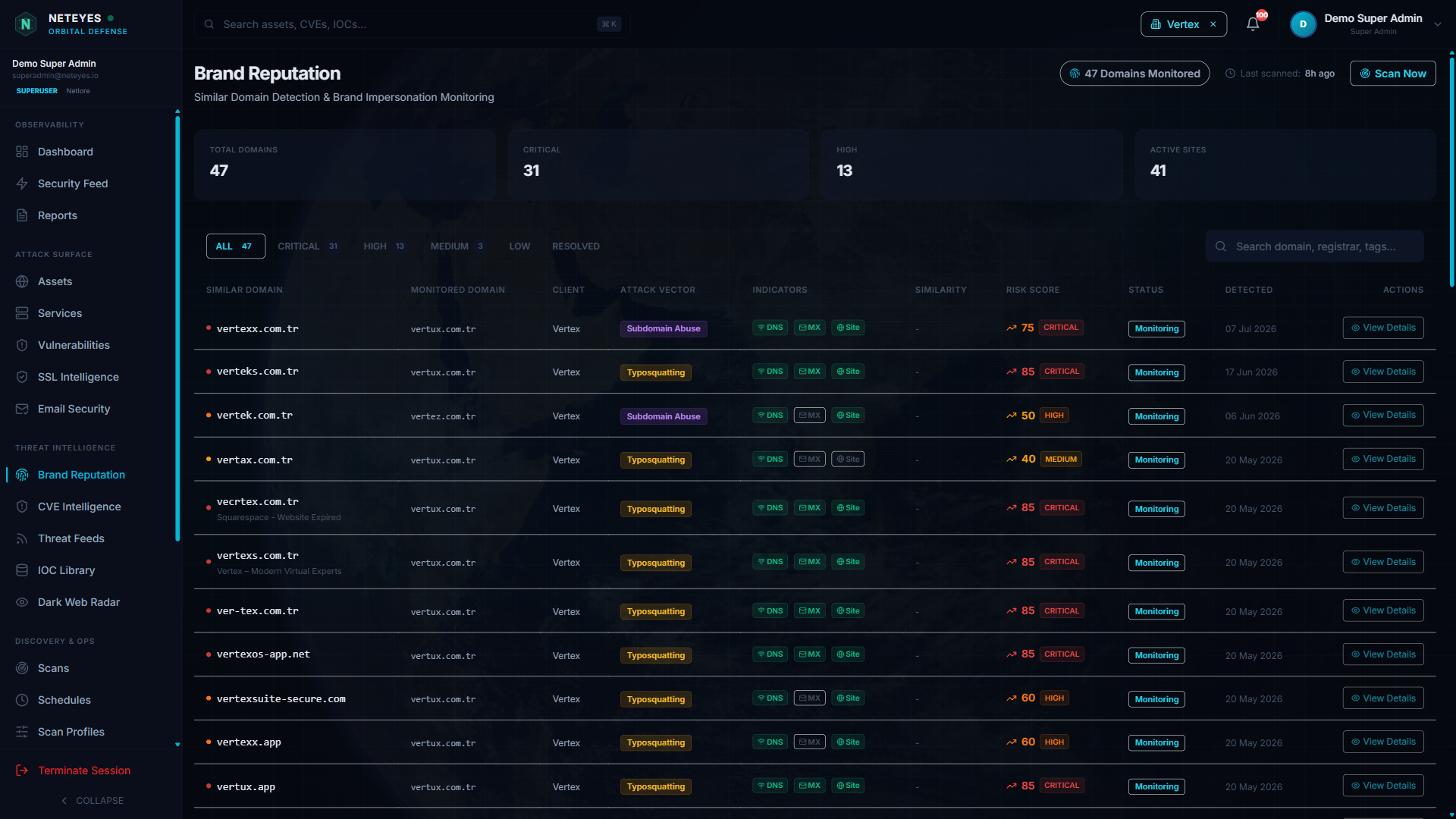Click Dashboard grid icon in sidebar
Screen dimensions: 1456x819
point(22,152)
